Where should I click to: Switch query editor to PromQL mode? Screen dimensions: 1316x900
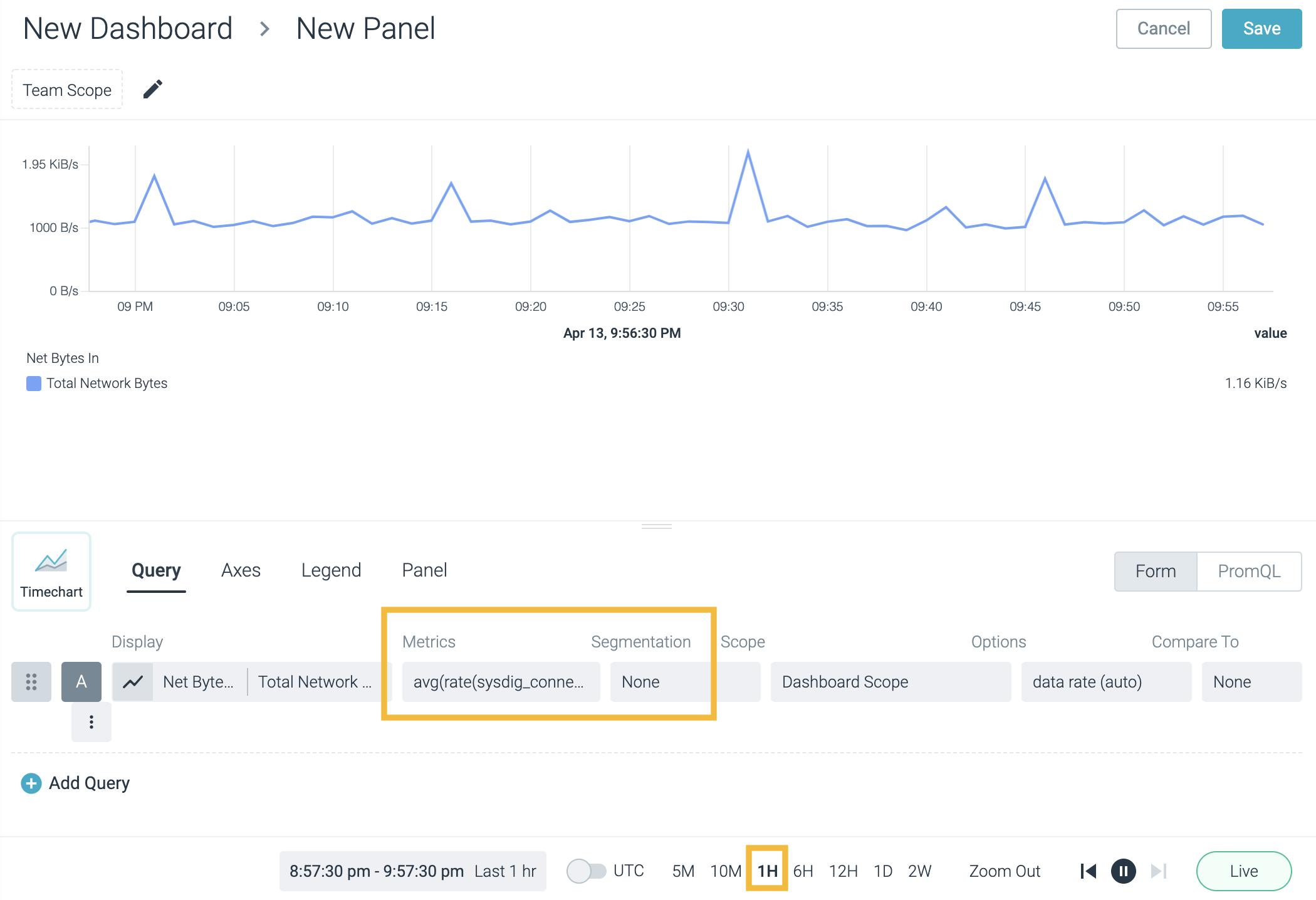pyautogui.click(x=1249, y=571)
